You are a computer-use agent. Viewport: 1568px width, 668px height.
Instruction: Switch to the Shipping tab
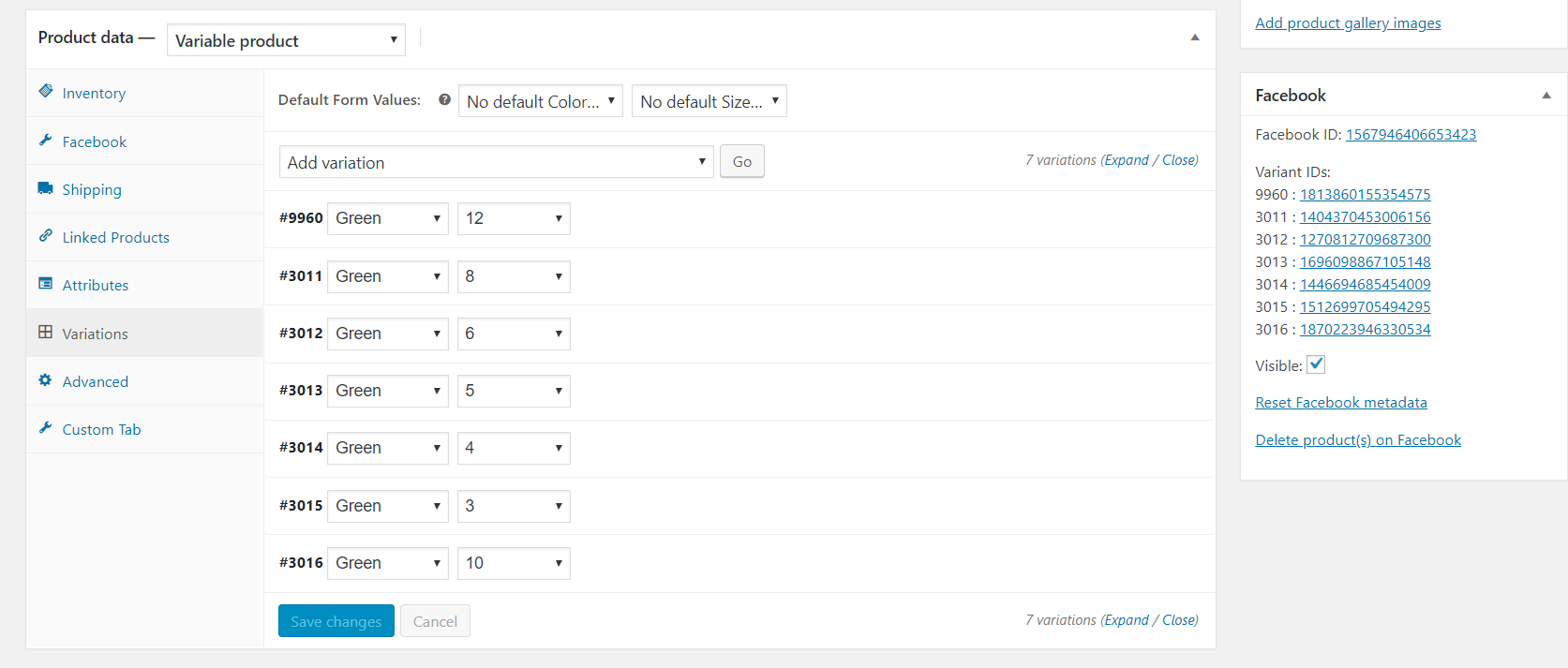coord(144,189)
